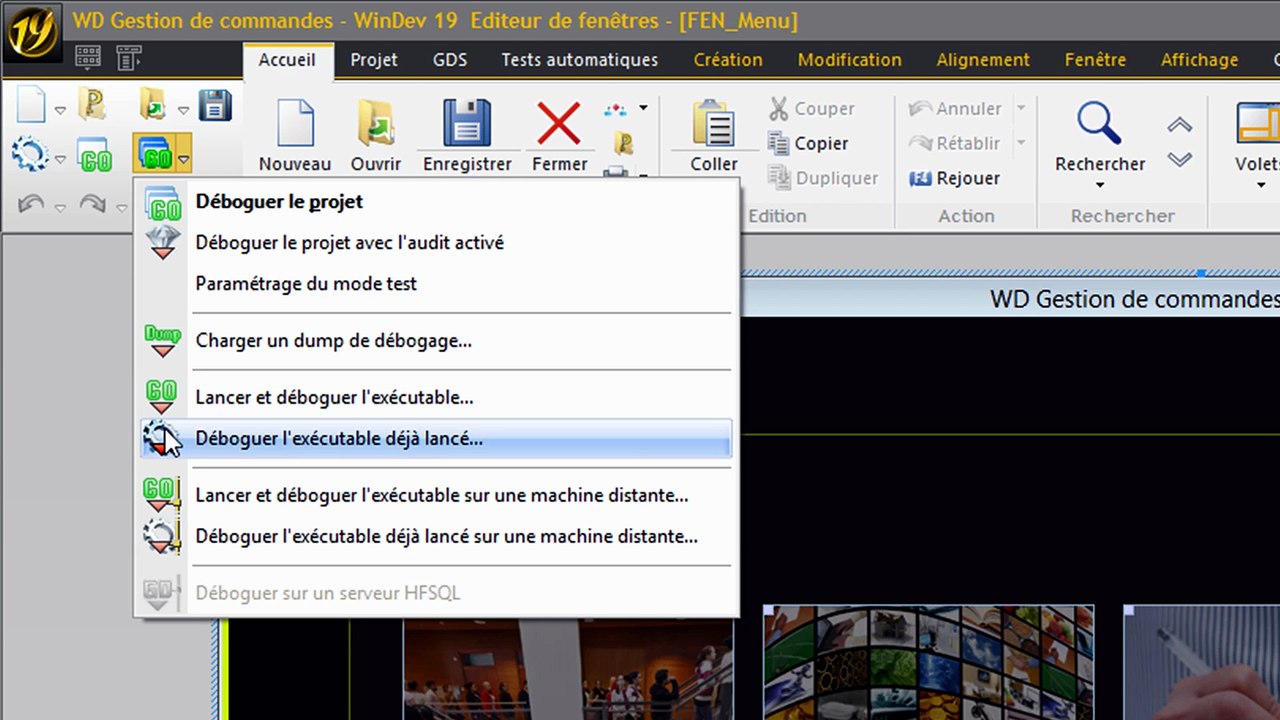
Task: Click the Rejouer F4 command
Action: point(954,178)
